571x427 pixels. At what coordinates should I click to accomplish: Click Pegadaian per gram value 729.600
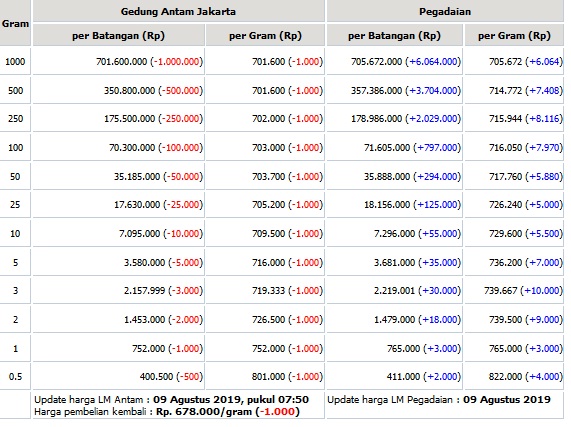tap(505, 234)
